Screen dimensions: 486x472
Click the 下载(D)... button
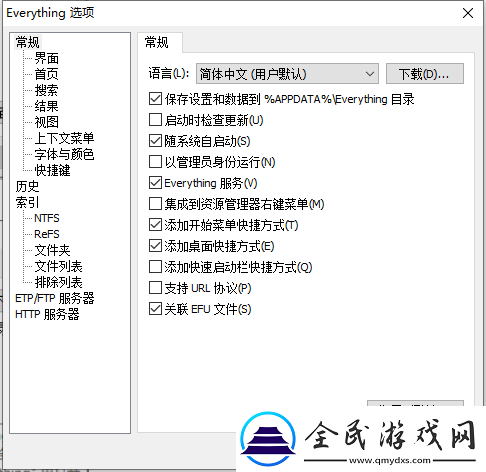[425, 74]
